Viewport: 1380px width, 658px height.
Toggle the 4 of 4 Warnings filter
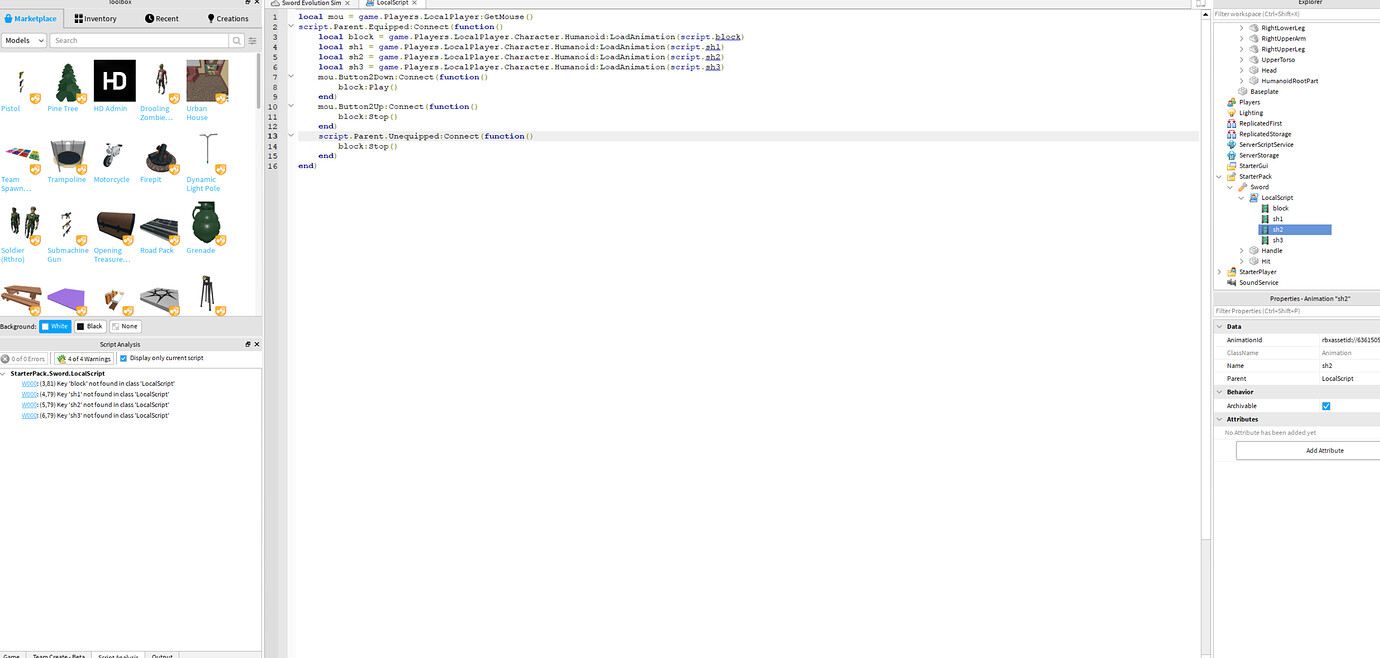coord(84,358)
